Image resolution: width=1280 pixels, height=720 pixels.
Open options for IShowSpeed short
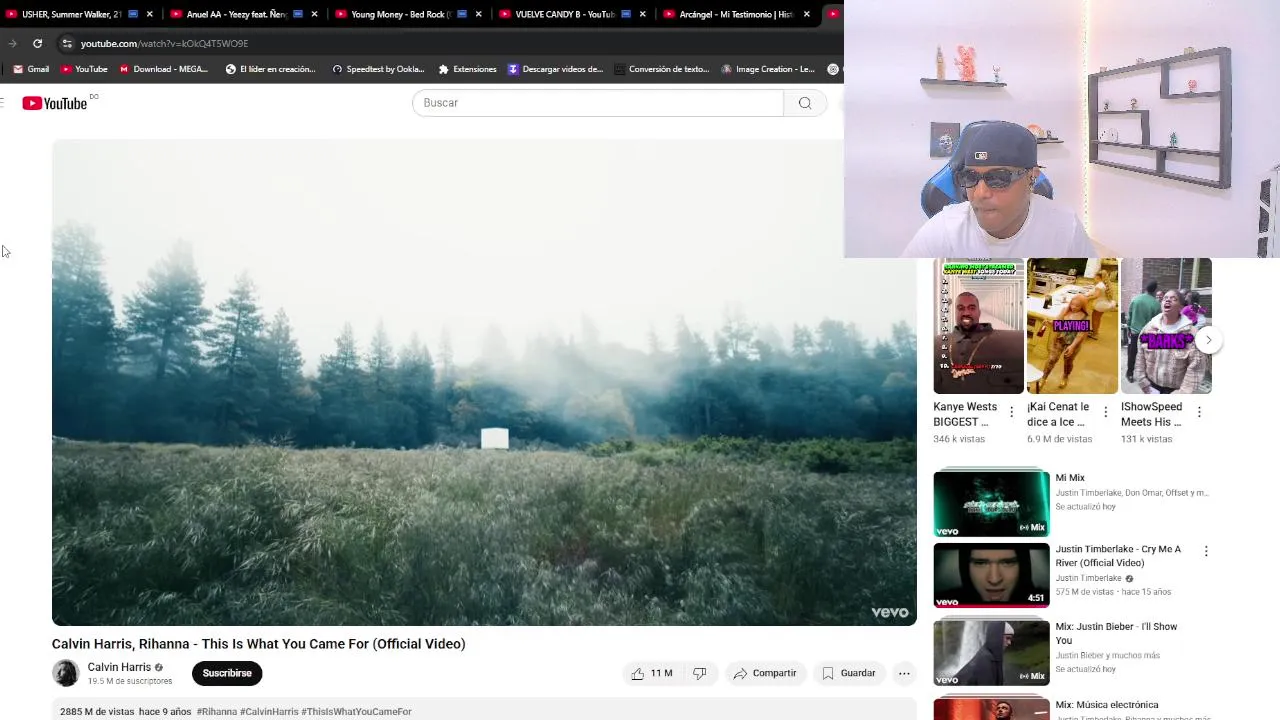(1199, 412)
